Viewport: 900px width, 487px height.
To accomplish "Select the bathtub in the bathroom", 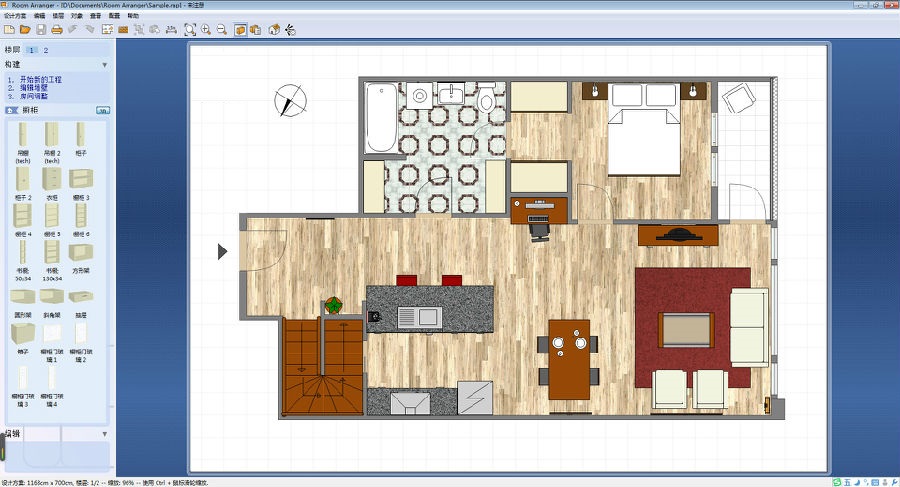I will click(x=382, y=118).
